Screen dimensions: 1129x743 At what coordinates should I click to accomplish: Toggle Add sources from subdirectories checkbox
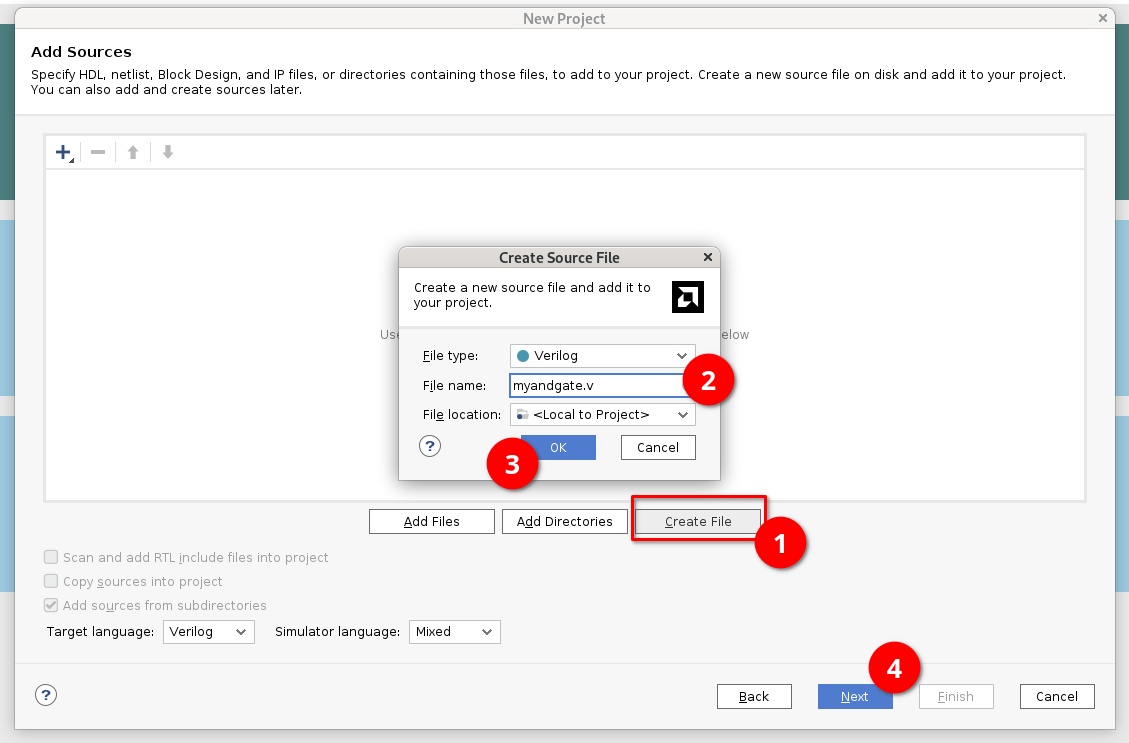coord(51,605)
